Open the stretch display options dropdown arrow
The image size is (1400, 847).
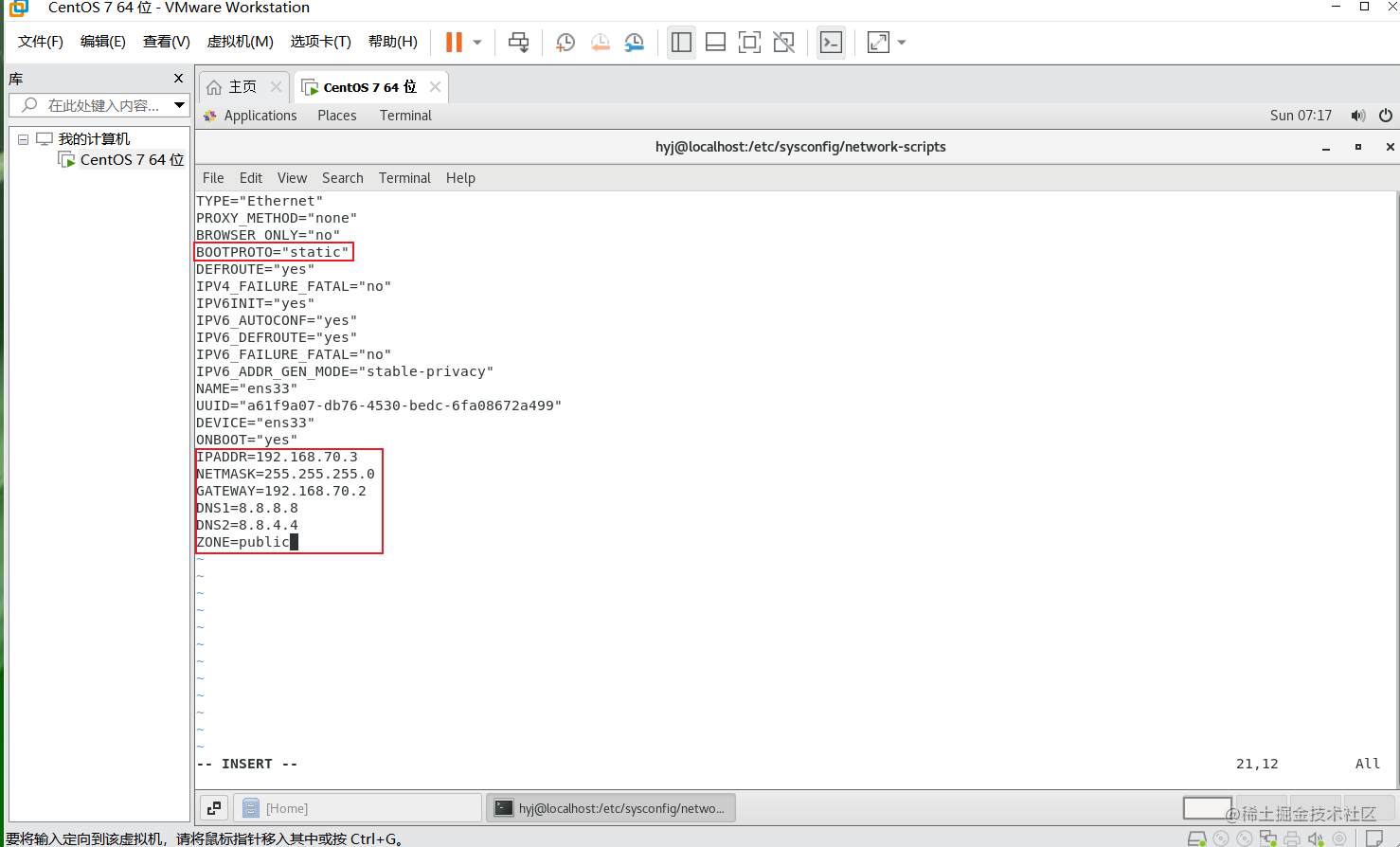pos(902,43)
